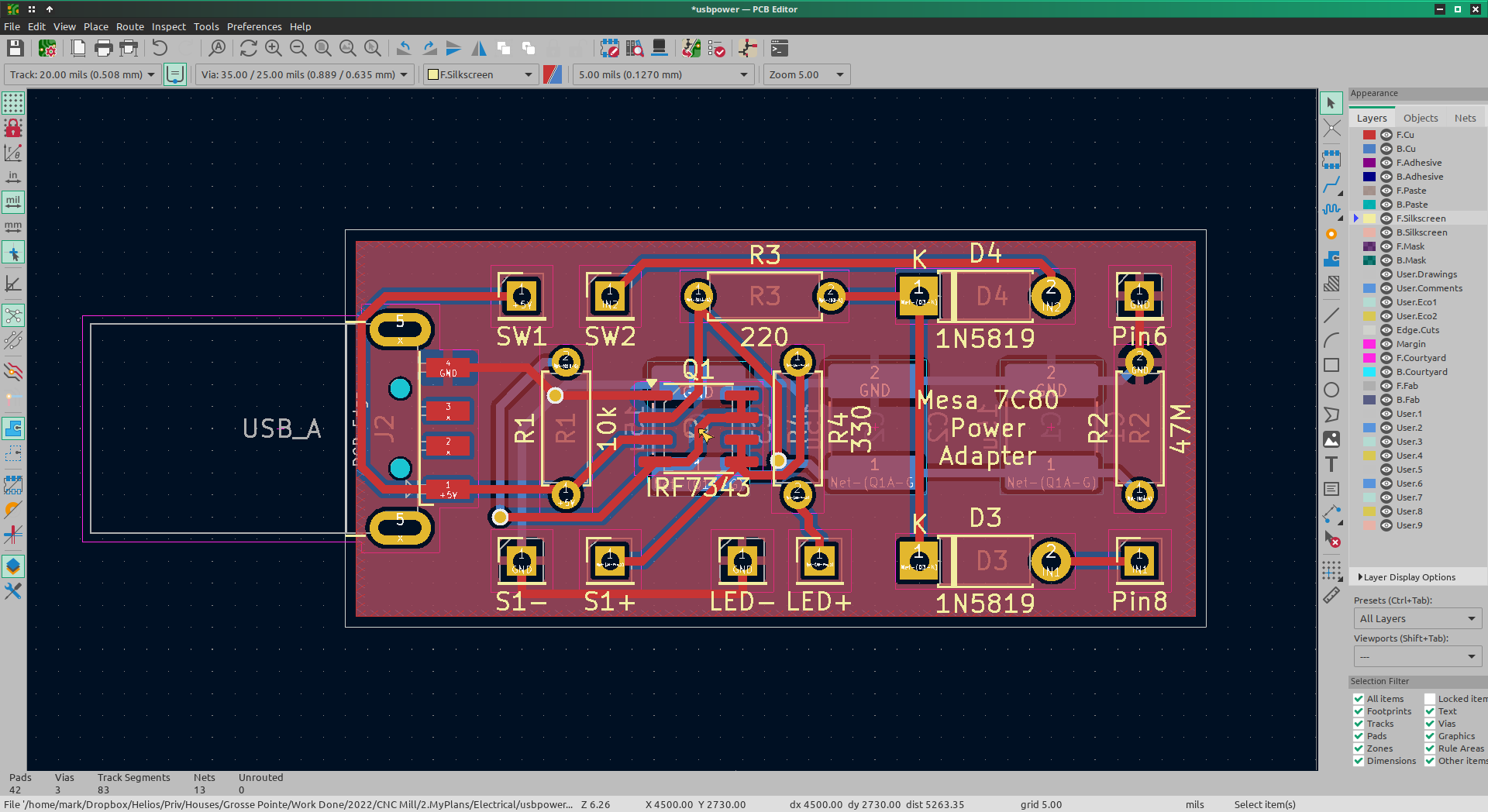This screenshot has height=812, width=1488.
Task: Open the All Layers presets dropdown
Action: click(1417, 618)
